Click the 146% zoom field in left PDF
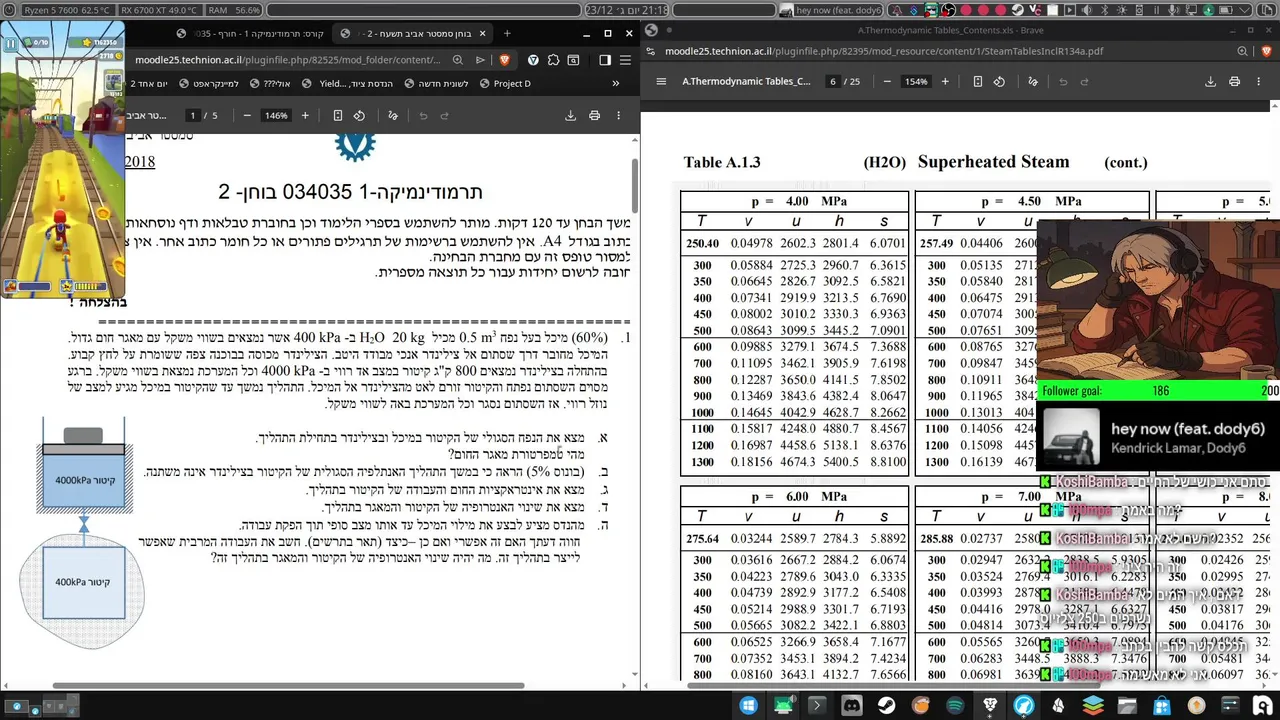Screen dimensions: 1280x720 tap(276, 116)
